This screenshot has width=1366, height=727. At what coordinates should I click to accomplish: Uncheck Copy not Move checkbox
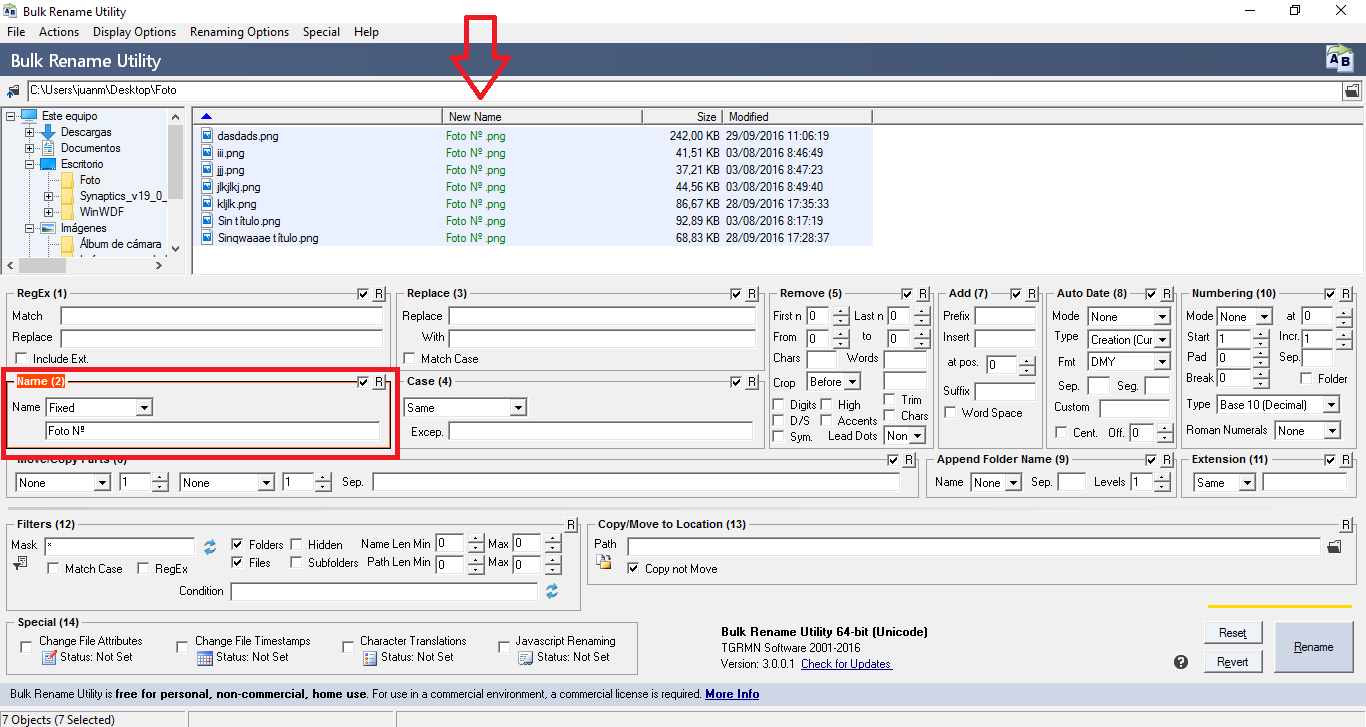click(633, 569)
